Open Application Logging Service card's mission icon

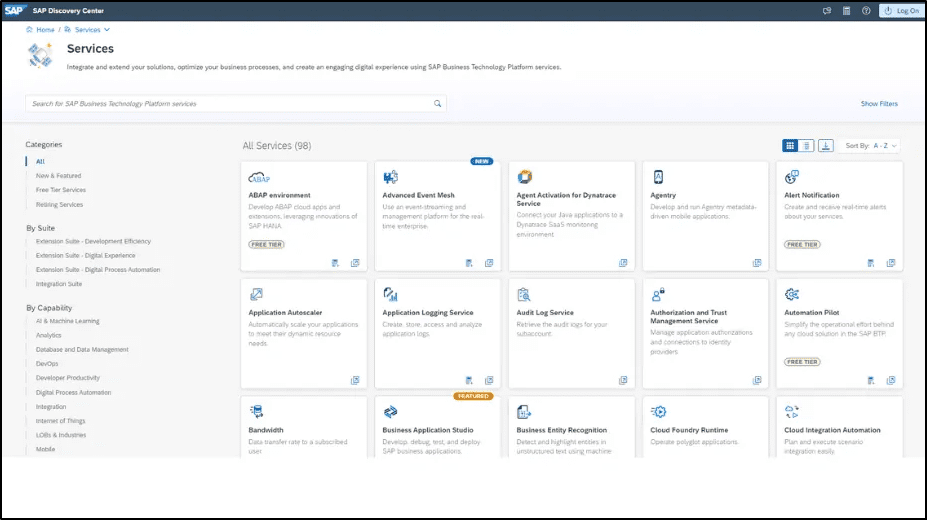[469, 380]
